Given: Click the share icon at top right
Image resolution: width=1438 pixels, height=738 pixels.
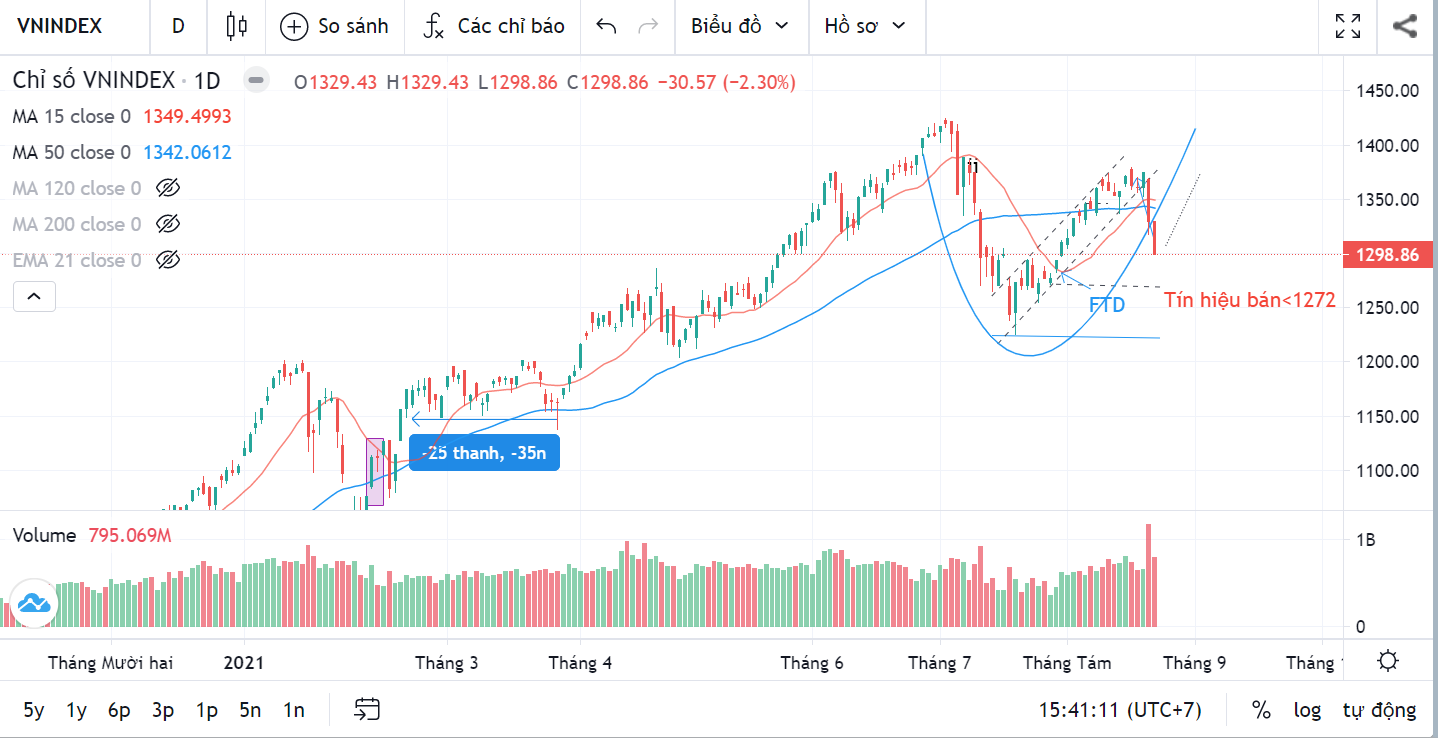Looking at the screenshot, I should click(1404, 26).
